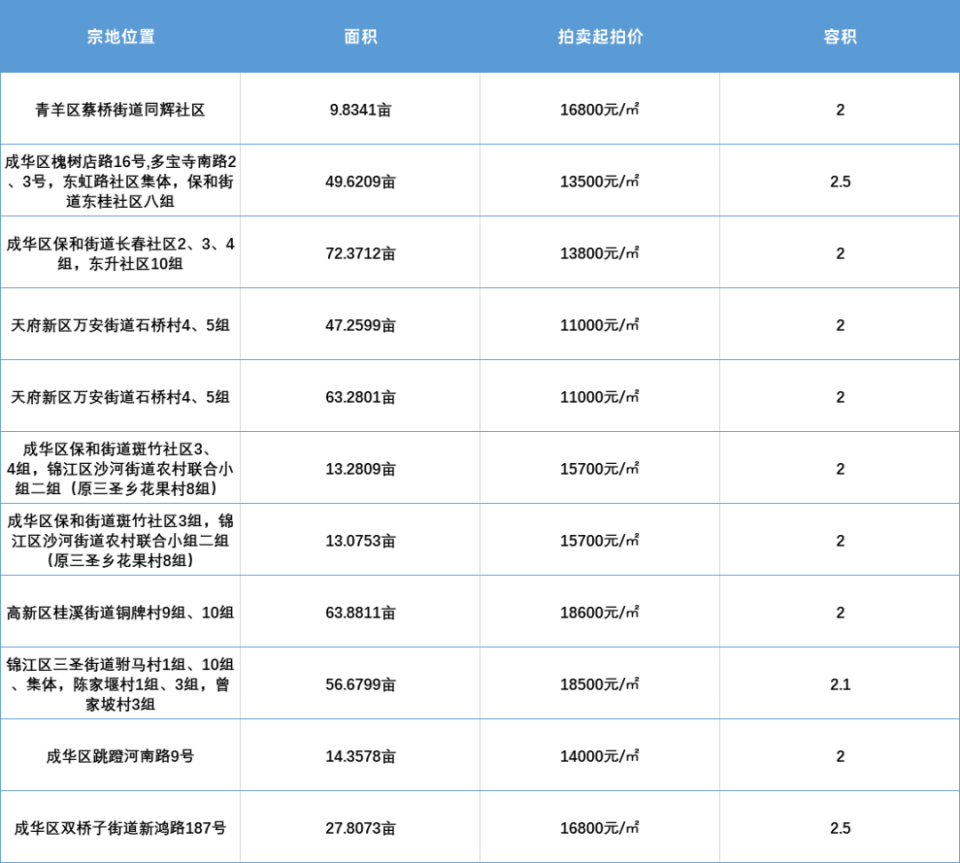Click the 拍卖起拍价 column header

tap(598, 36)
